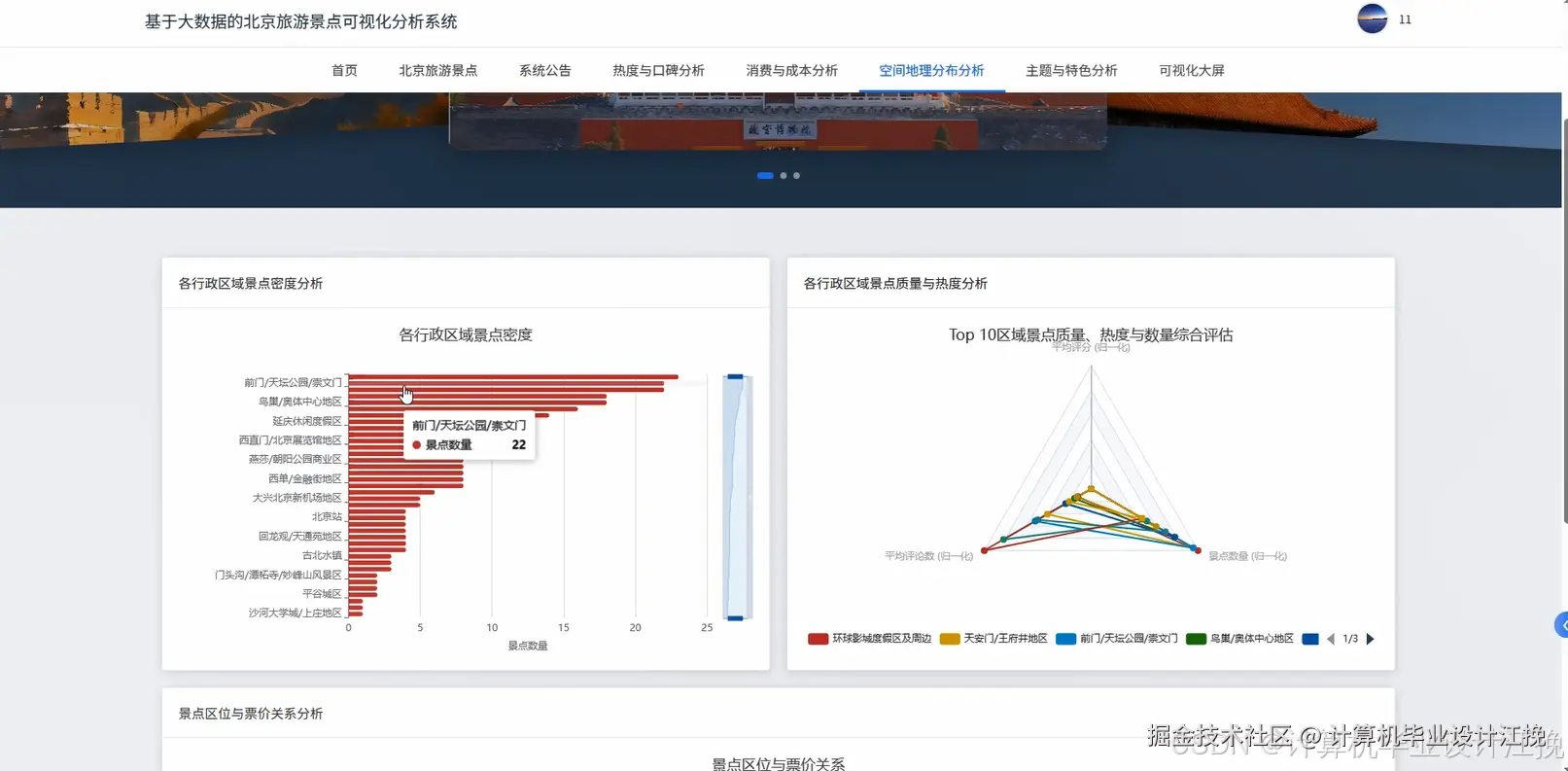This screenshot has width=1568, height=771.
Task: Click the 鸟巢/奥体中心地区 axis label
Action: tap(299, 402)
